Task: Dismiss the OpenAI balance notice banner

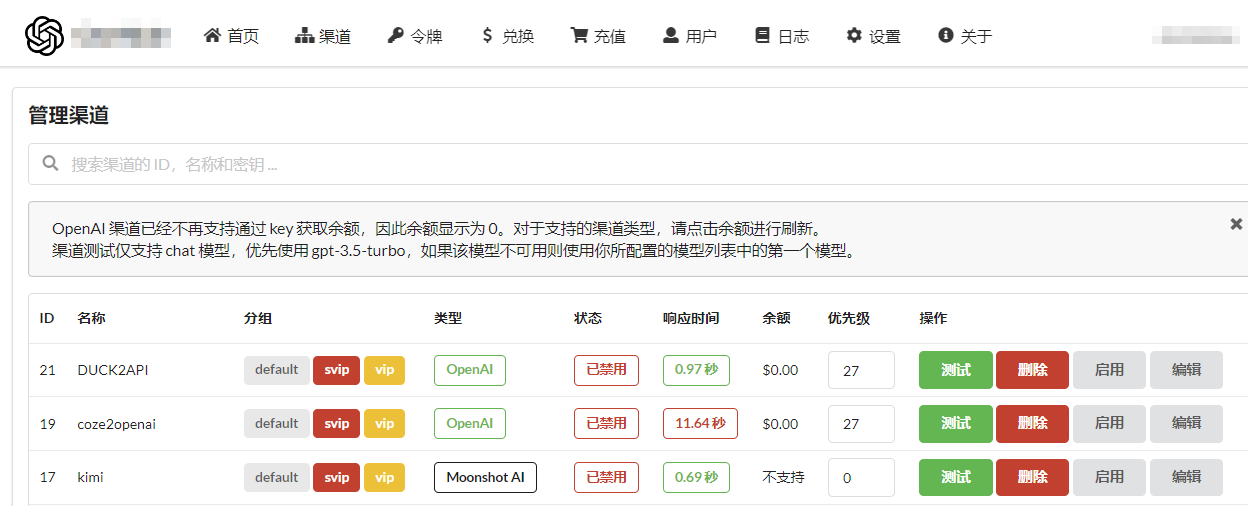Action: (1236, 224)
